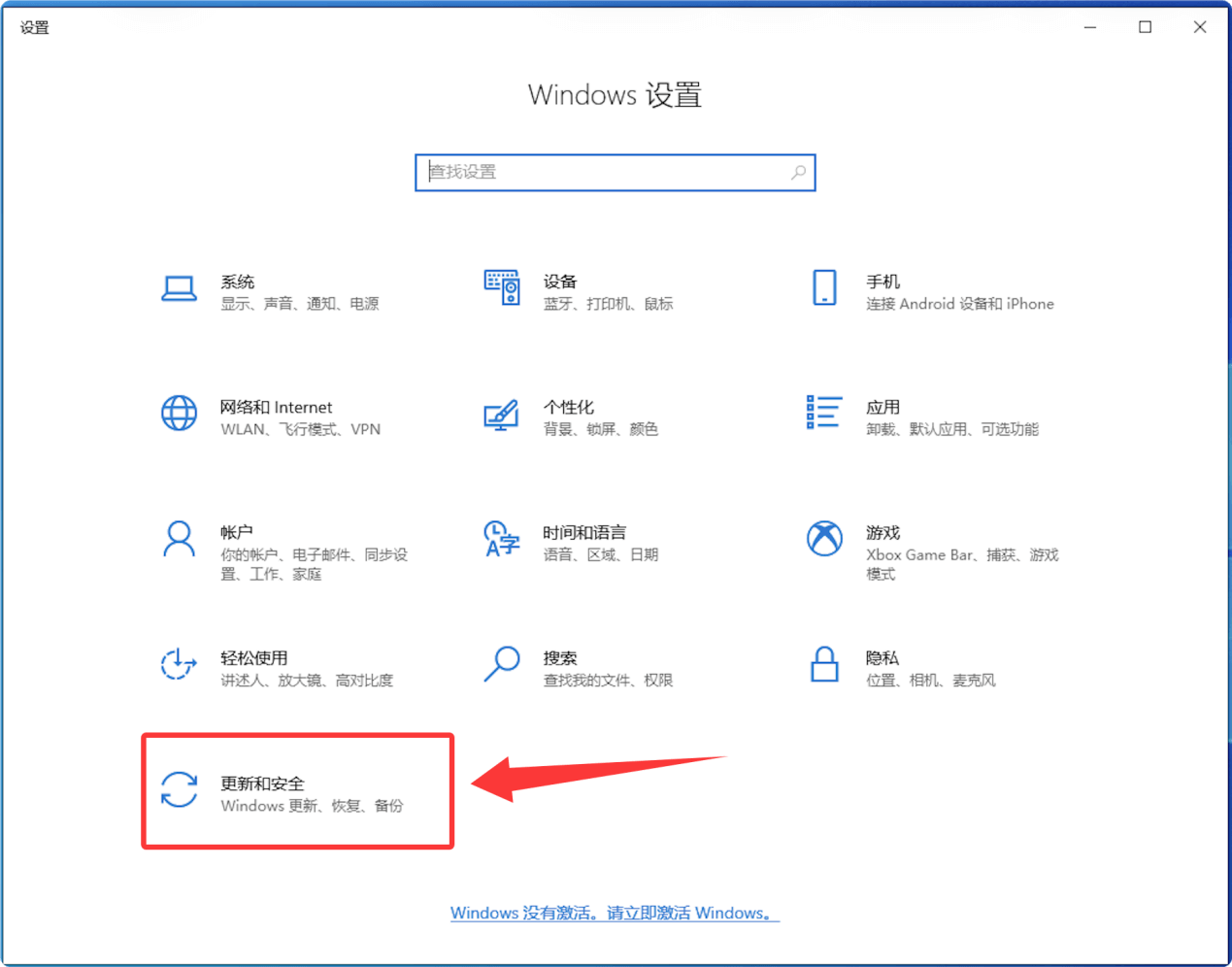Click the 隐私 label for location and camera
Image resolution: width=1232 pixels, height=967 pixels.
pos(882,657)
